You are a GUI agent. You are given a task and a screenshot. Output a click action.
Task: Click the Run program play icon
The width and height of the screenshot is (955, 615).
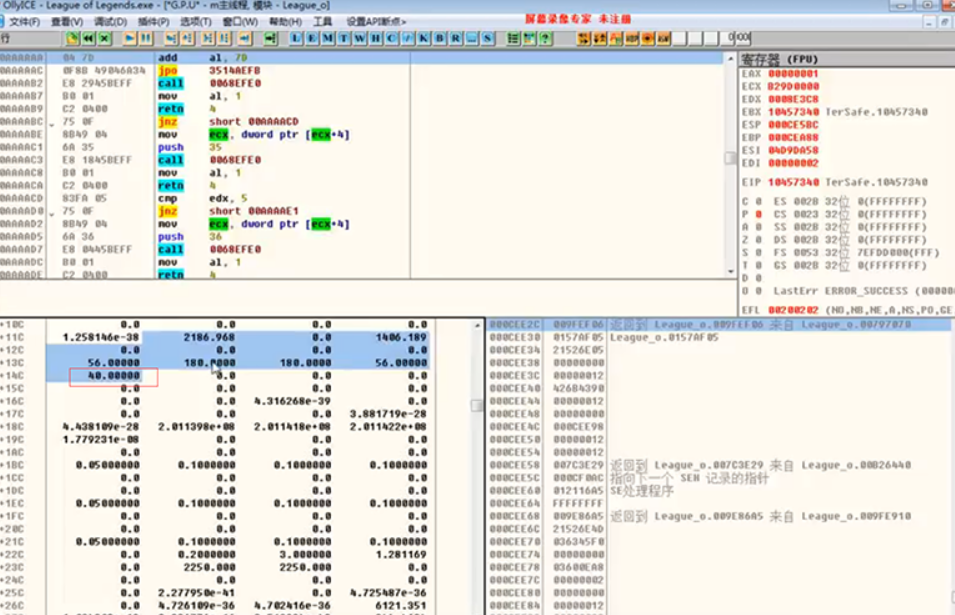(130, 38)
